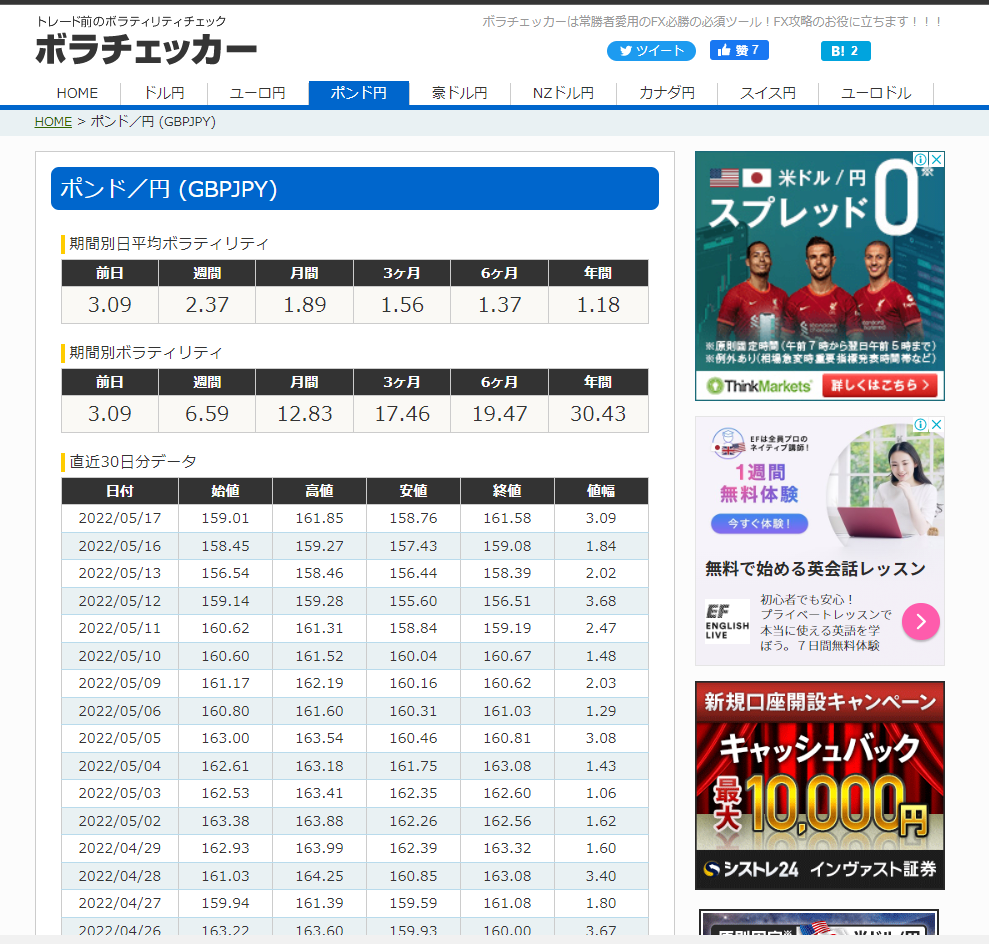989x944 pixels.
Task: Click the ad info icon on ThinkMarkets banner
Action: (922, 159)
